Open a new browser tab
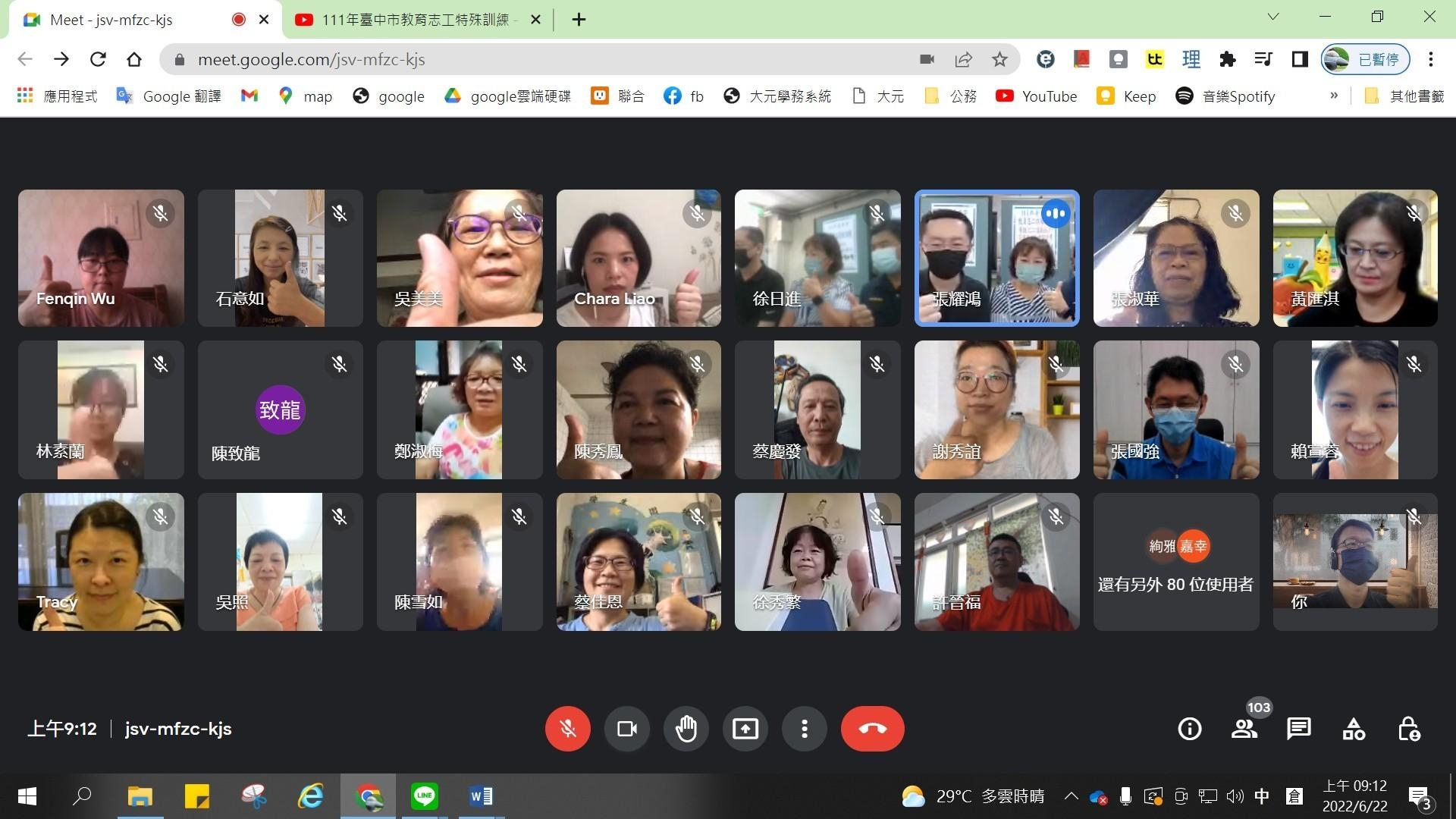 click(x=579, y=20)
